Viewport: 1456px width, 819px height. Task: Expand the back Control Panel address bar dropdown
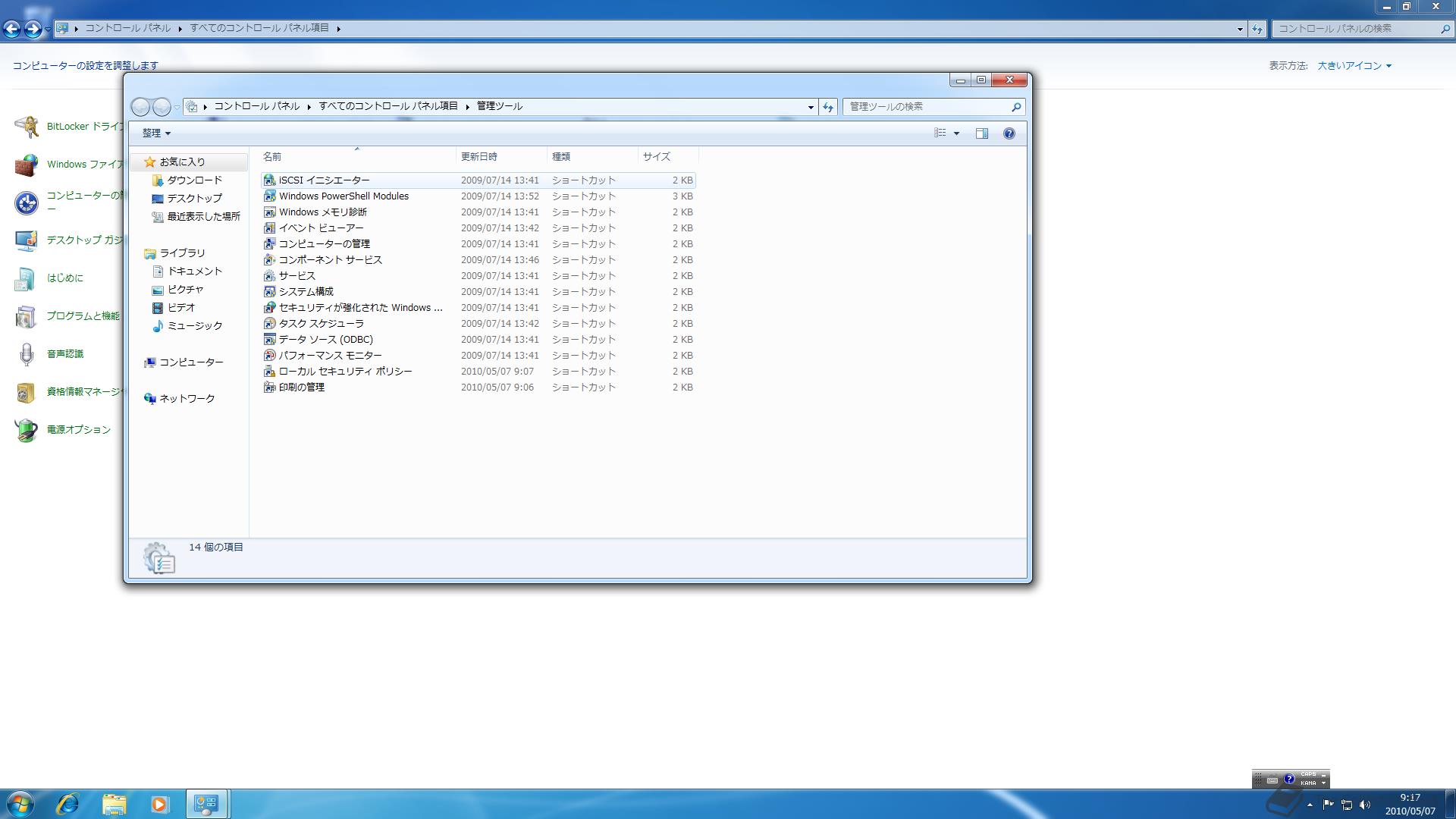click(1240, 29)
